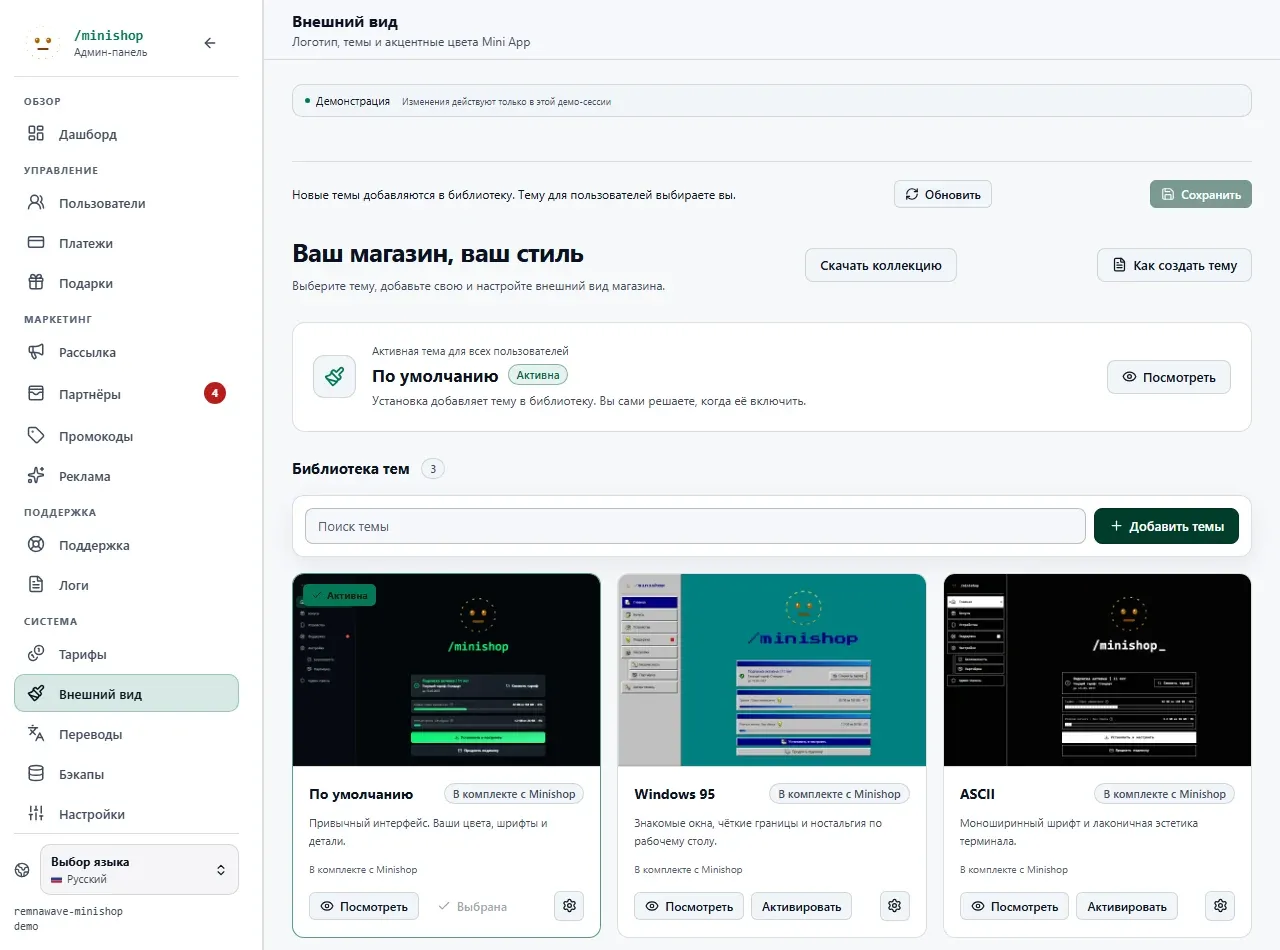
Task: Click the Бэкапы database icon
Action: pos(36,774)
